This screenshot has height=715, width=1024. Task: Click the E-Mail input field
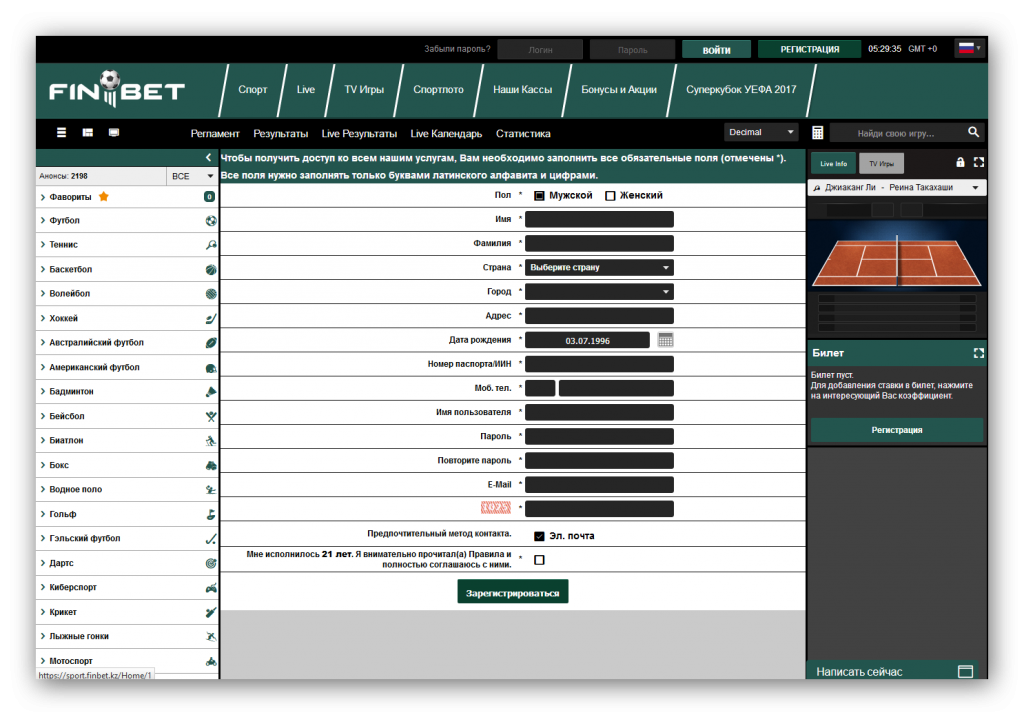(x=599, y=485)
